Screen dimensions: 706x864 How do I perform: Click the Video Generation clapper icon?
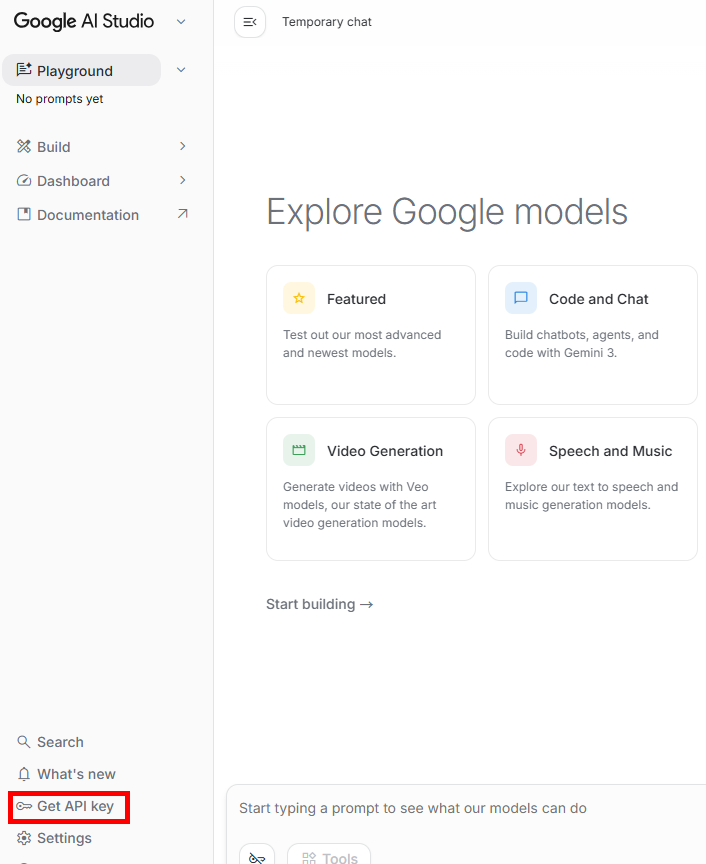(299, 450)
